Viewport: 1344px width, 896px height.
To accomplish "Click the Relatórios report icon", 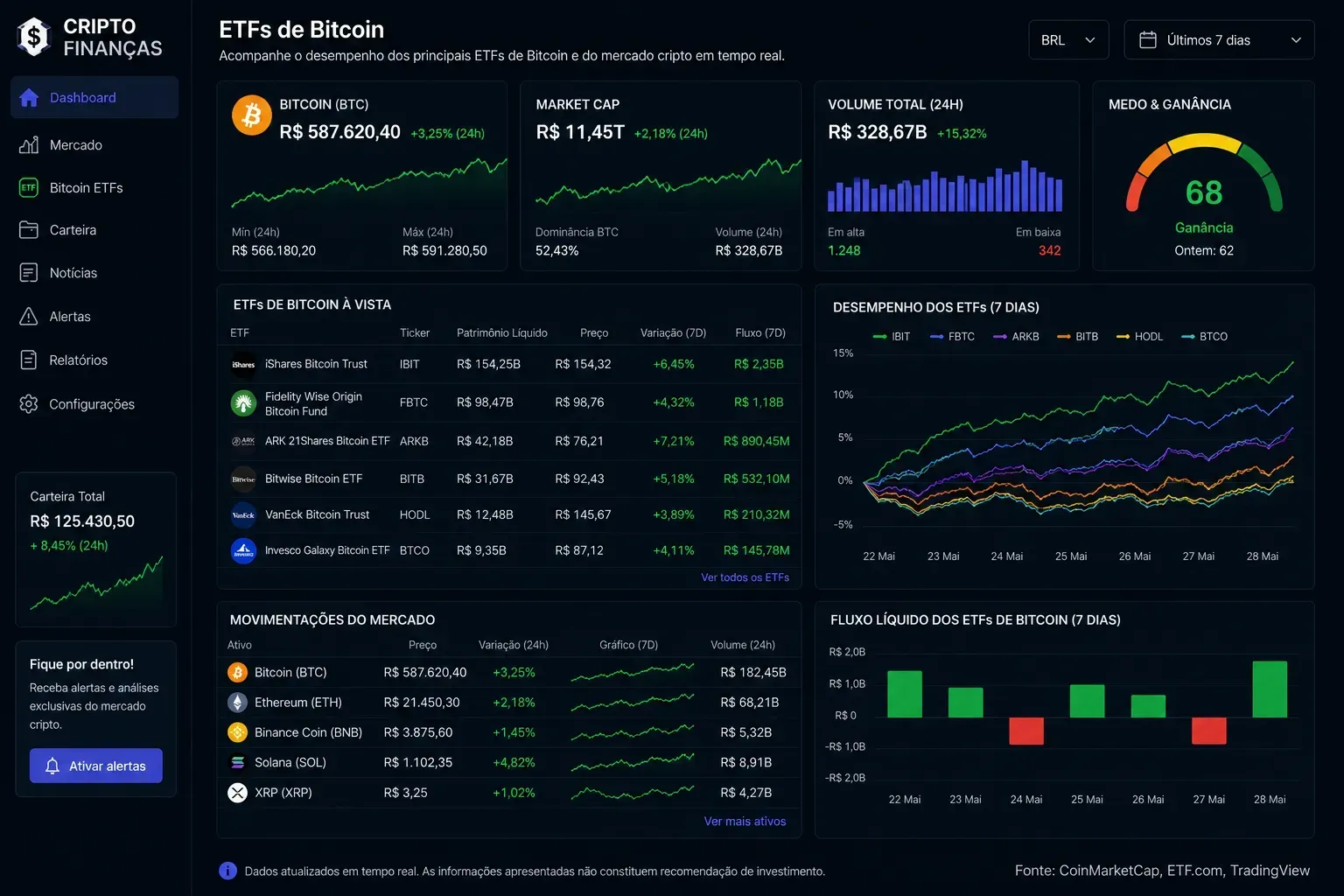I will (x=29, y=360).
